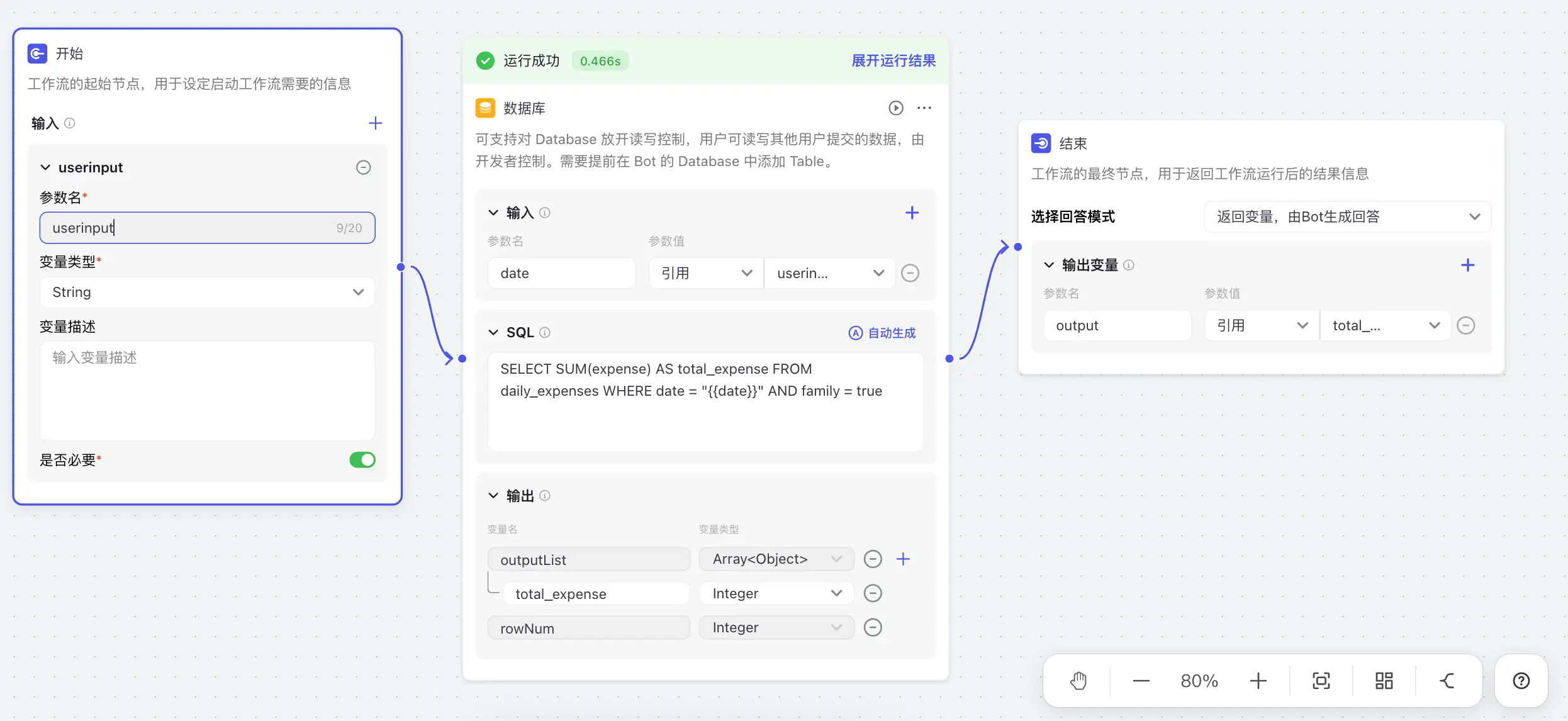This screenshot has height=721, width=1568.
Task: Click the Start node output port
Action: (x=401, y=267)
